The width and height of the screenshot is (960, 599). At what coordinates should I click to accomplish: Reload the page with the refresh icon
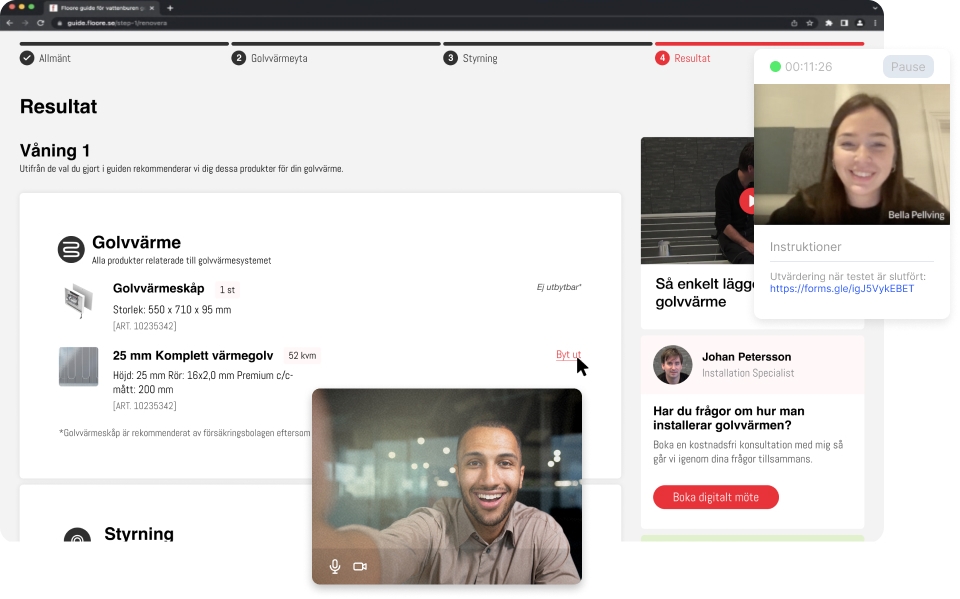(x=40, y=23)
